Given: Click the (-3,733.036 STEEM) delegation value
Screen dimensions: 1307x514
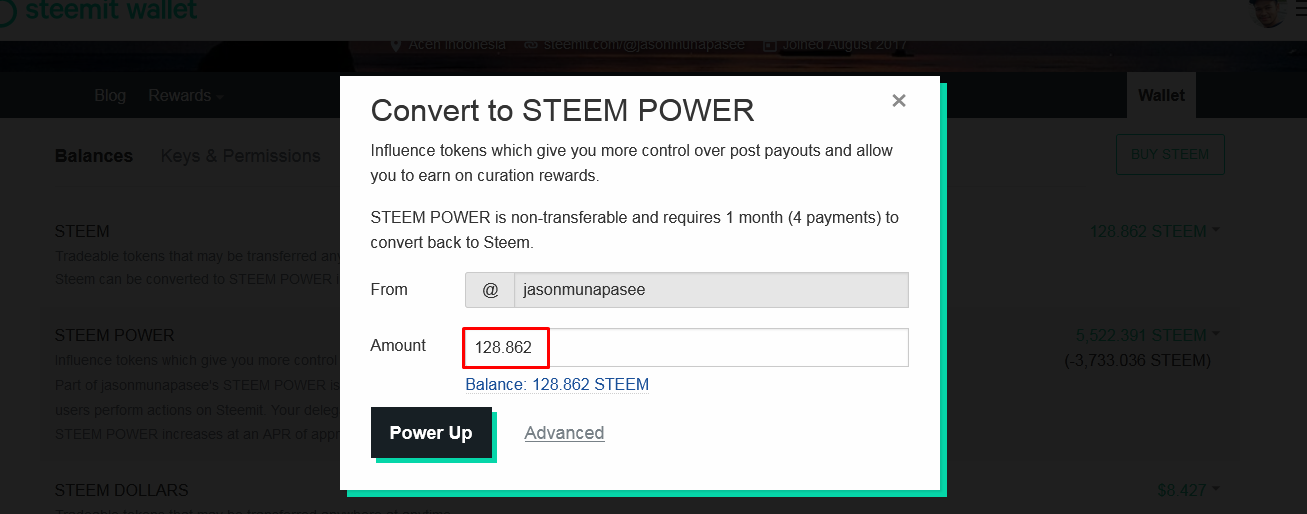Looking at the screenshot, I should [x=1137, y=360].
